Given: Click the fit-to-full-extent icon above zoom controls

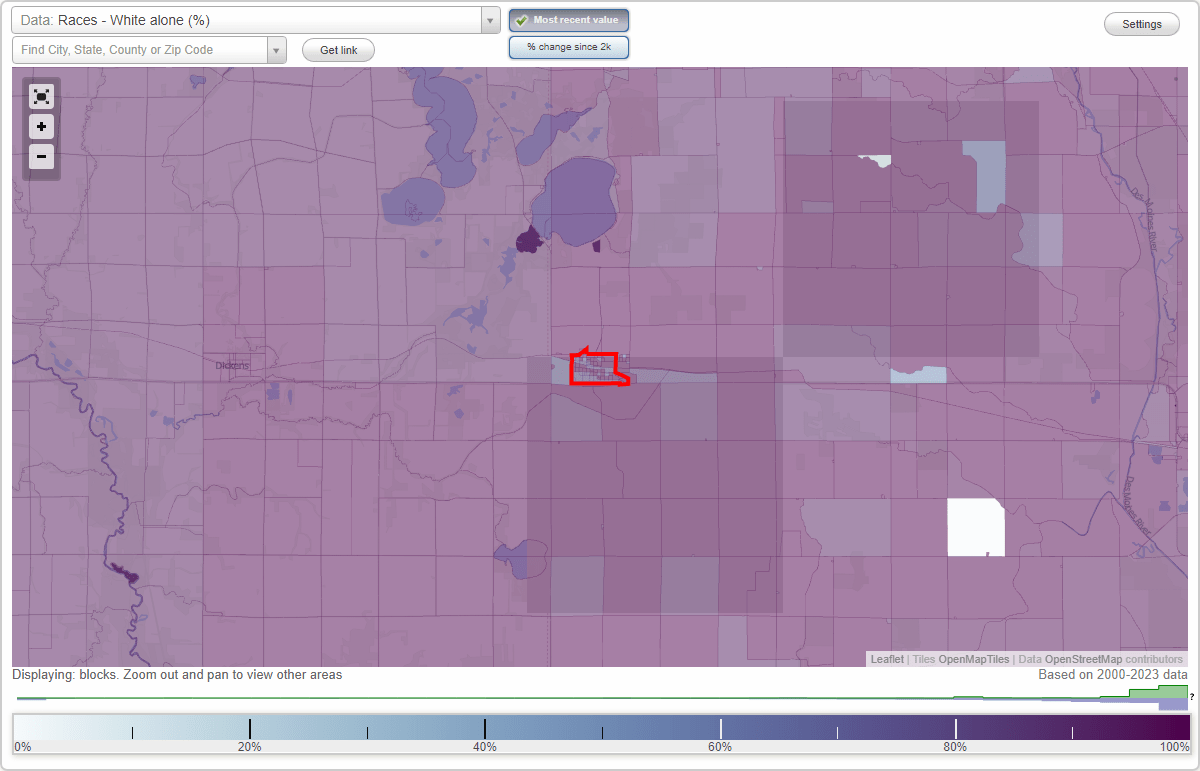Looking at the screenshot, I should tap(41, 96).
